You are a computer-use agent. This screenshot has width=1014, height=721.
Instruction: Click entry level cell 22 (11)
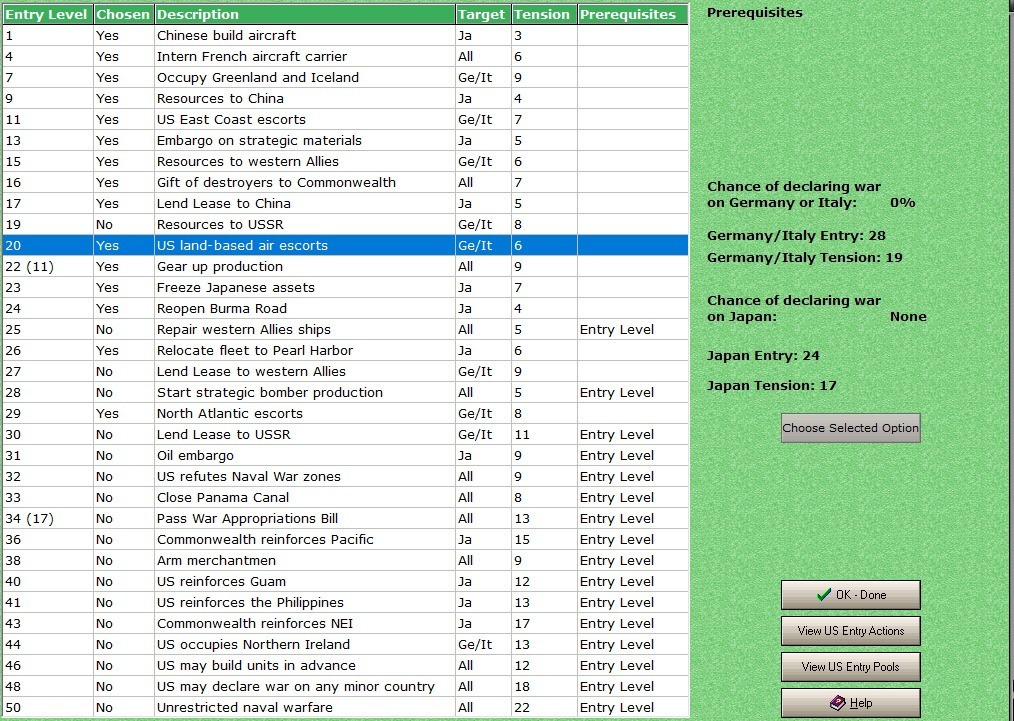[47, 267]
